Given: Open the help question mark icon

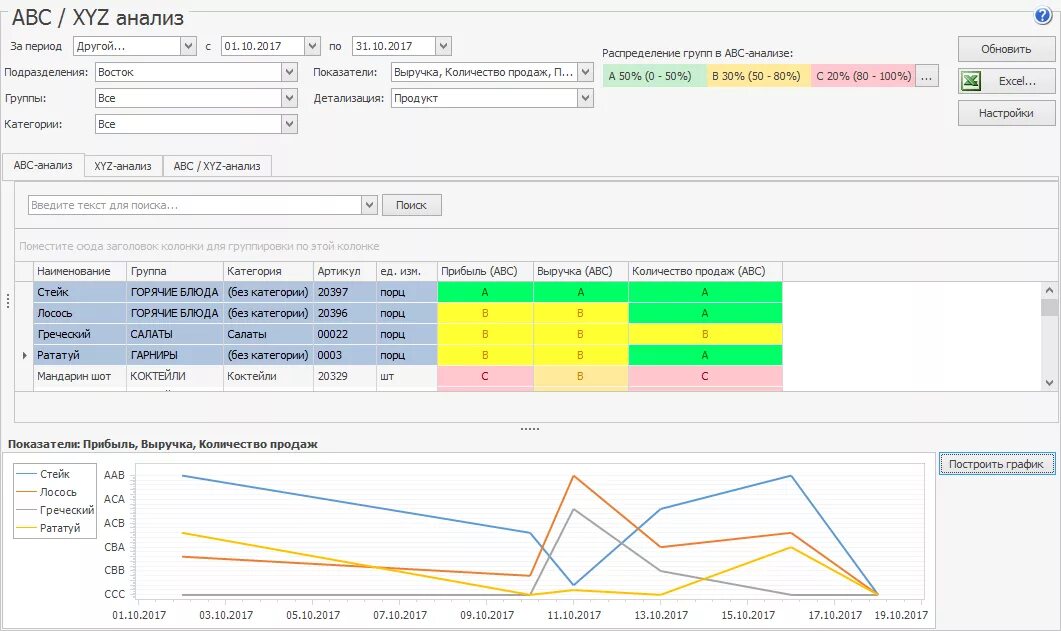Looking at the screenshot, I should pos(1043,16).
